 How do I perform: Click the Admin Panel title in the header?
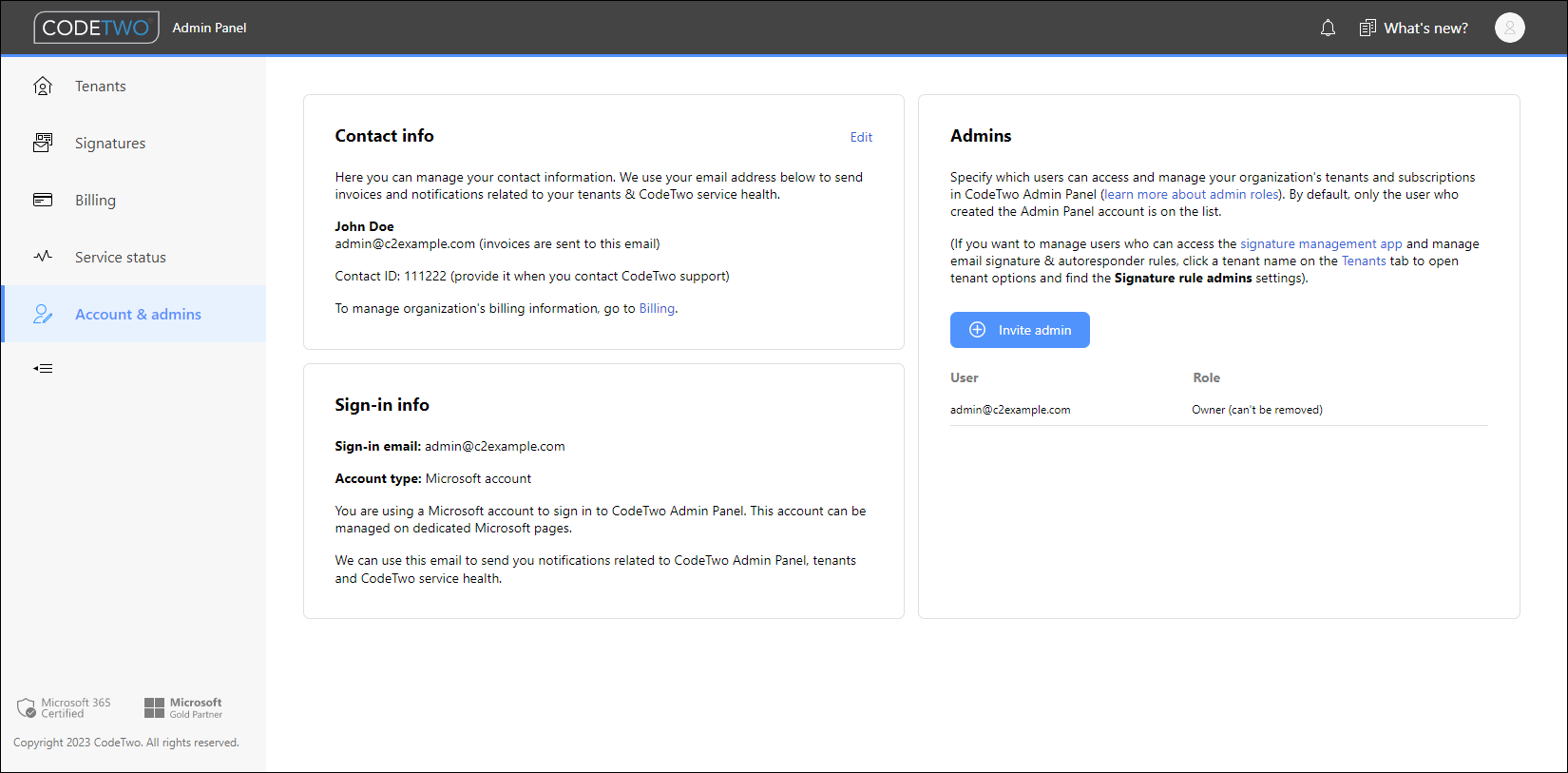pos(209,28)
